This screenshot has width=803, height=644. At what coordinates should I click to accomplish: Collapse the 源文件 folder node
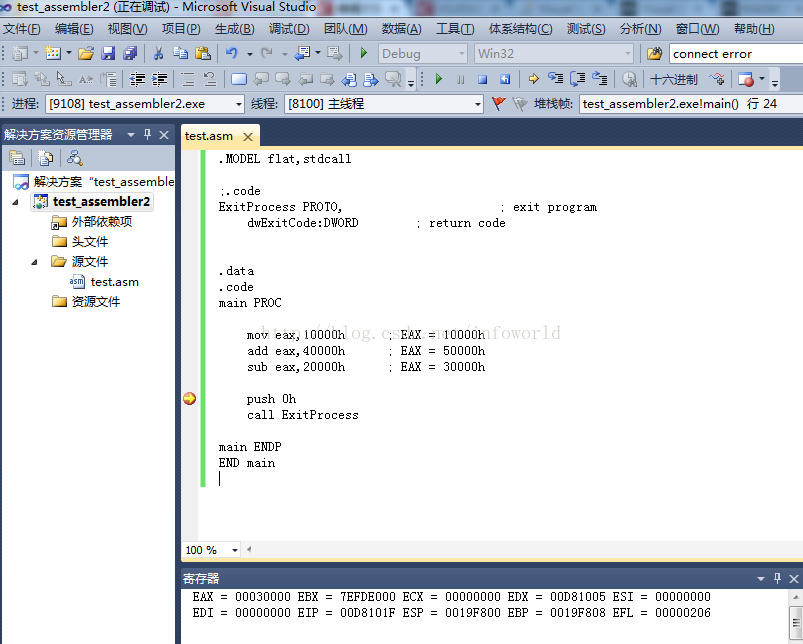(35, 262)
